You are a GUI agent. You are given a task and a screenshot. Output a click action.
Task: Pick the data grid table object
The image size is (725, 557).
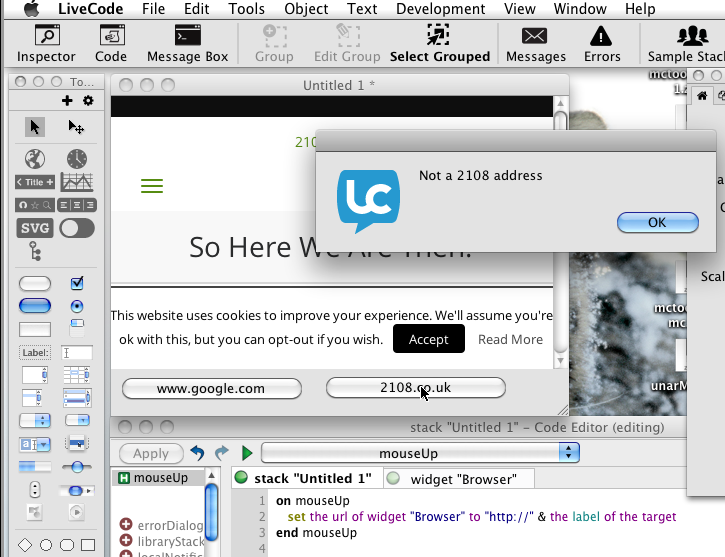(77, 375)
